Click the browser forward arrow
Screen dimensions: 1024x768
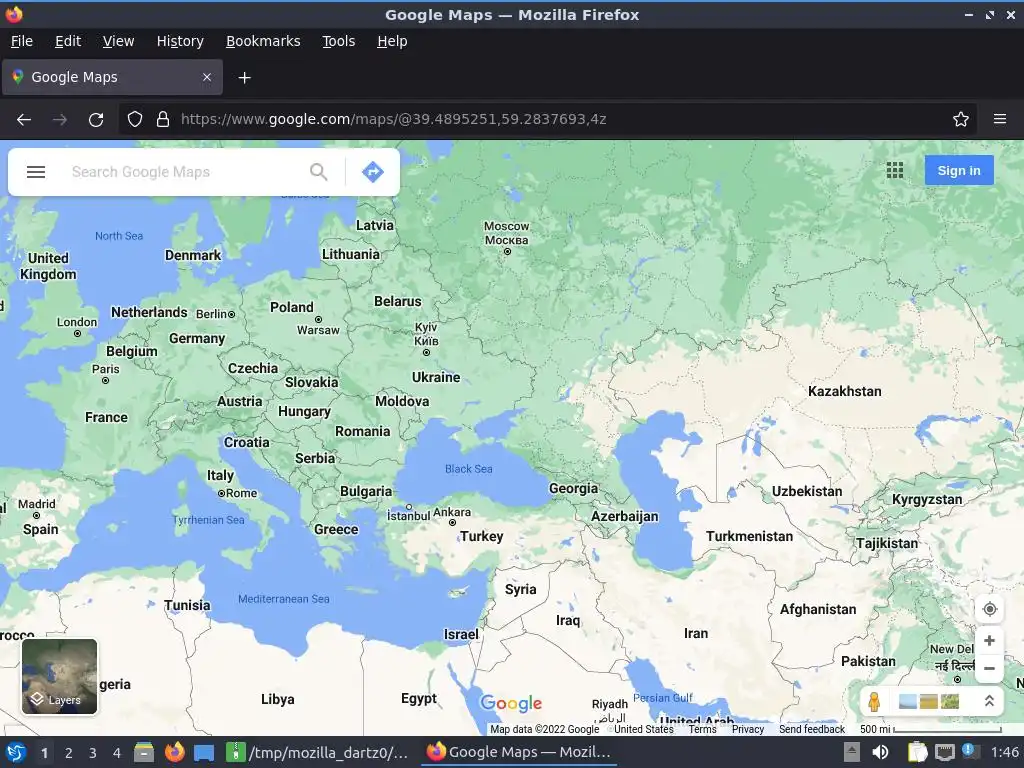tap(59, 120)
